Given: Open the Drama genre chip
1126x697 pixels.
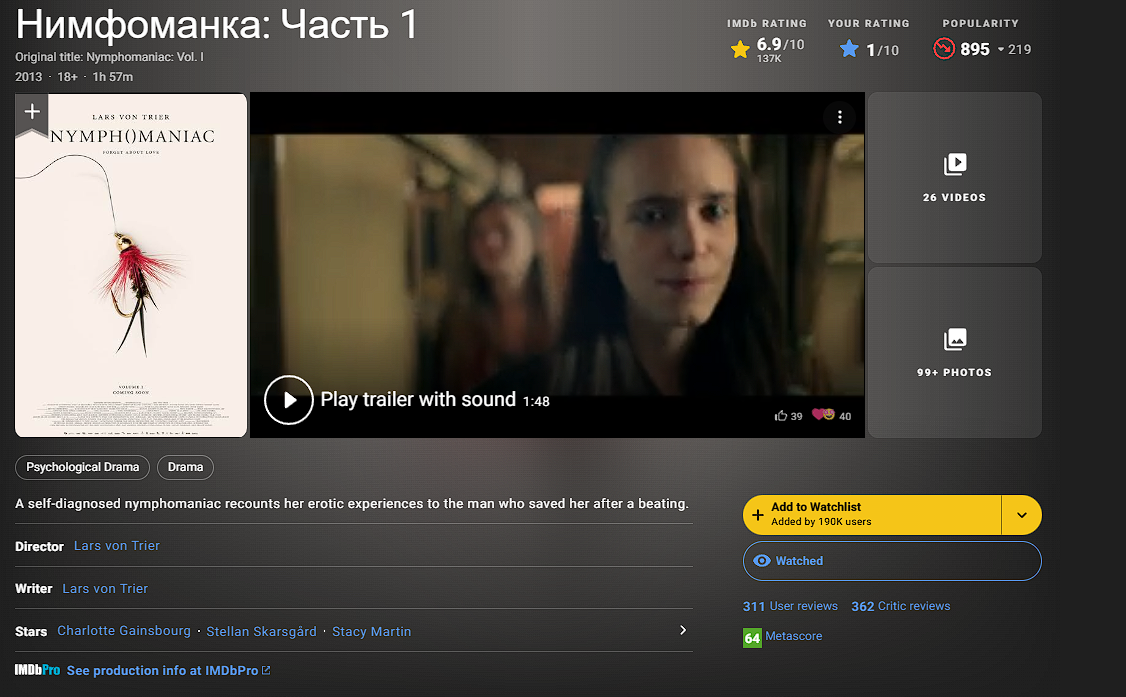Looking at the screenshot, I should 185,467.
